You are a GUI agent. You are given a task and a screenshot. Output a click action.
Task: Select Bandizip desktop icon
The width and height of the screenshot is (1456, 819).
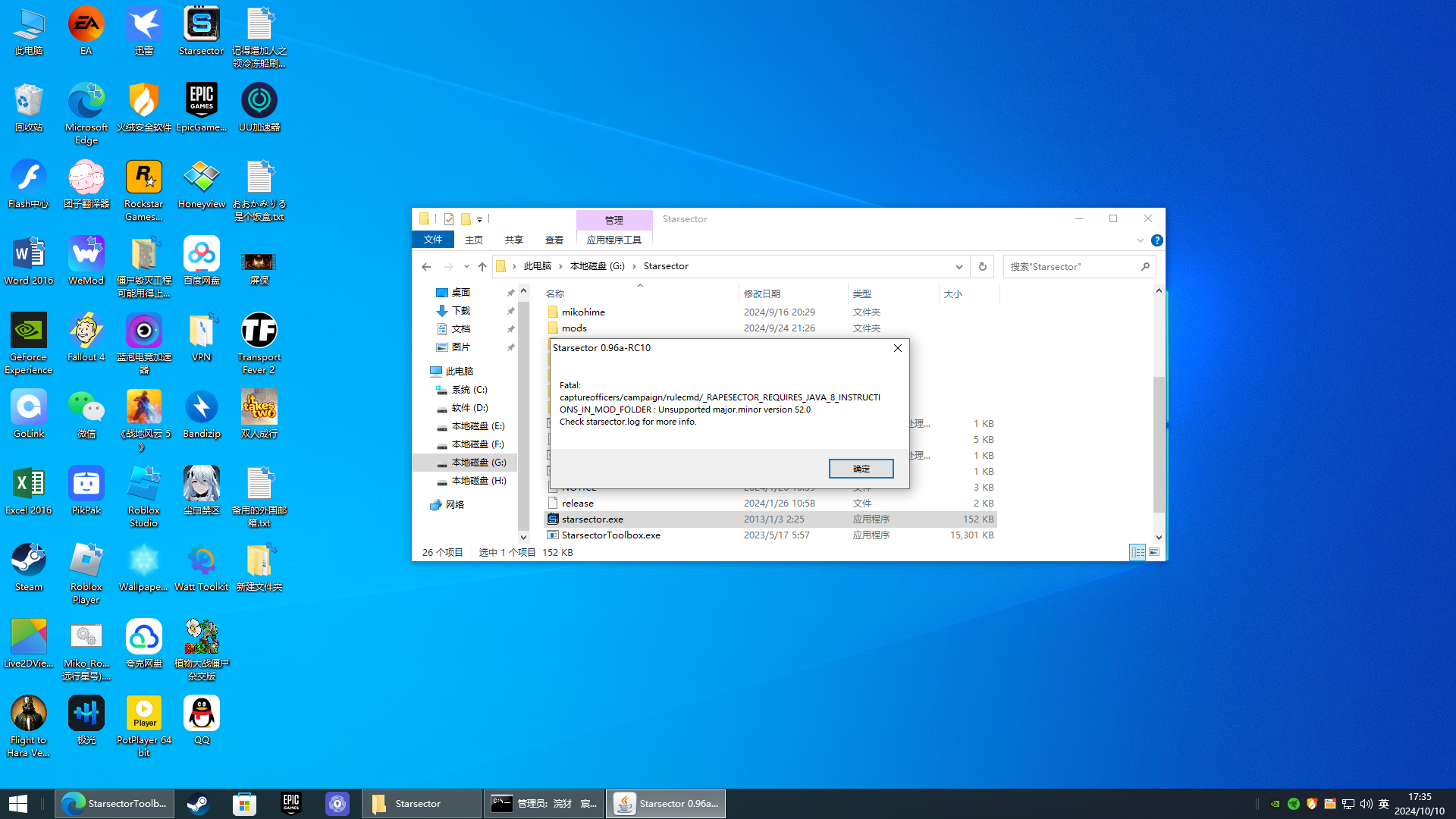click(x=202, y=414)
